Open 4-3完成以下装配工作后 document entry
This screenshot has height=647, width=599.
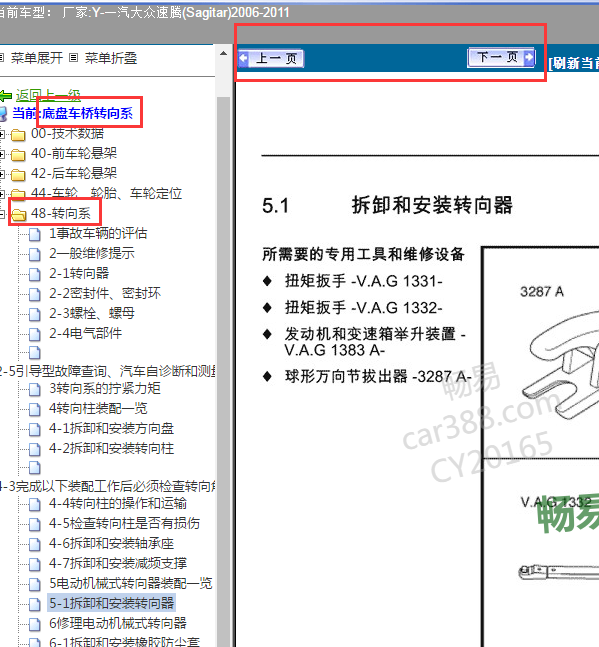click(x=107, y=486)
